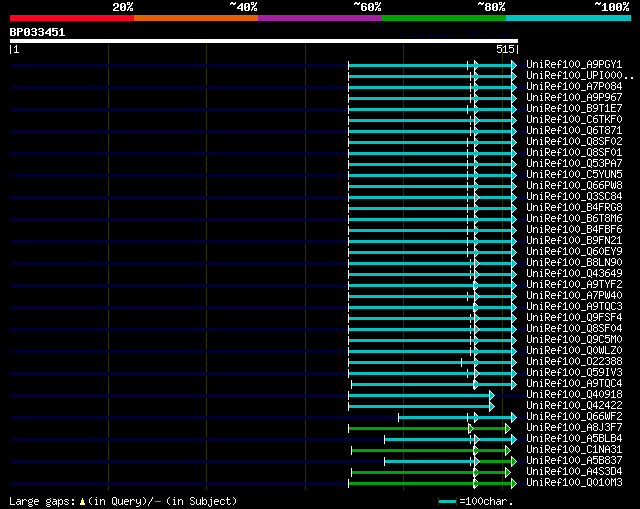Click the UniRef100_A5B837 label
This screenshot has width=640, height=509.
[x=574, y=461]
